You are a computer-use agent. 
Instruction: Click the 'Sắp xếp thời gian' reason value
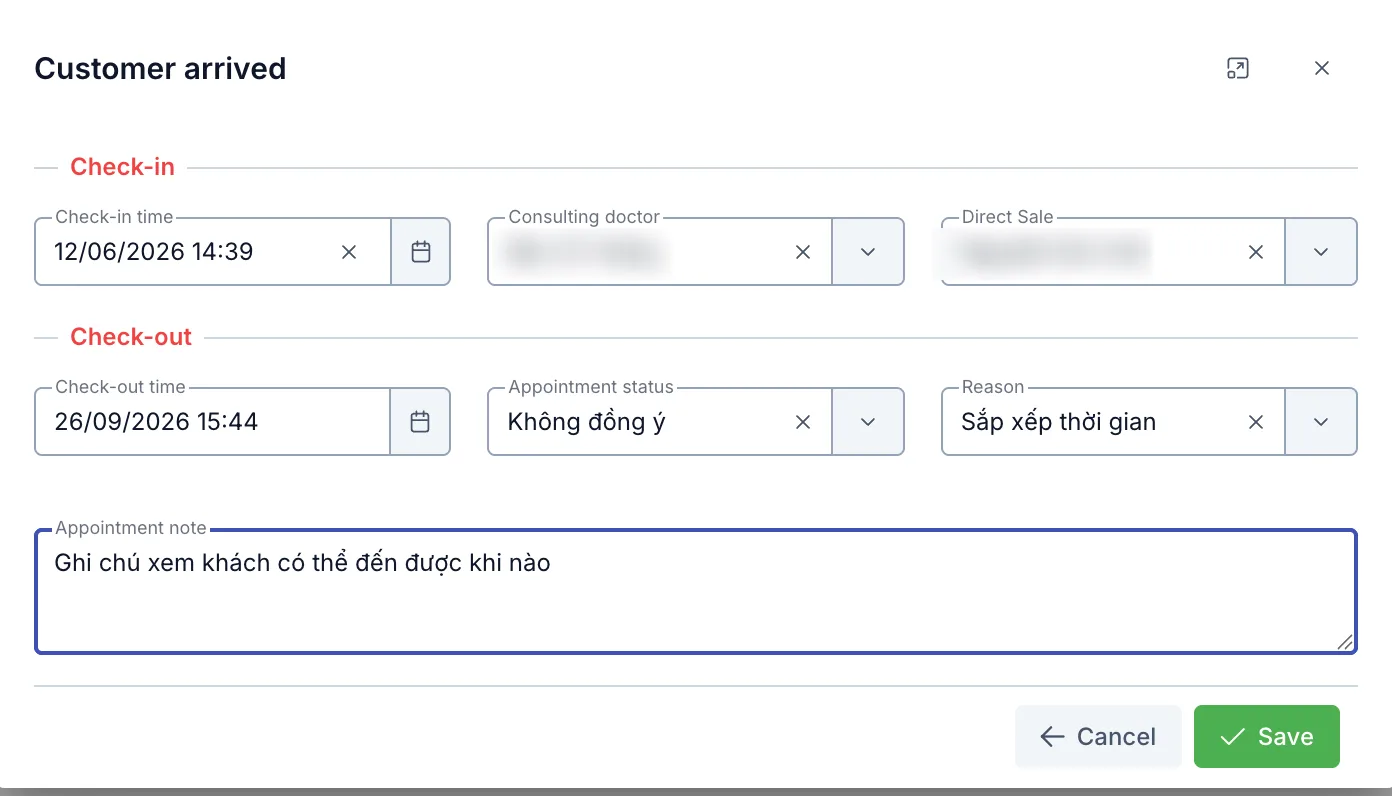tap(1058, 422)
